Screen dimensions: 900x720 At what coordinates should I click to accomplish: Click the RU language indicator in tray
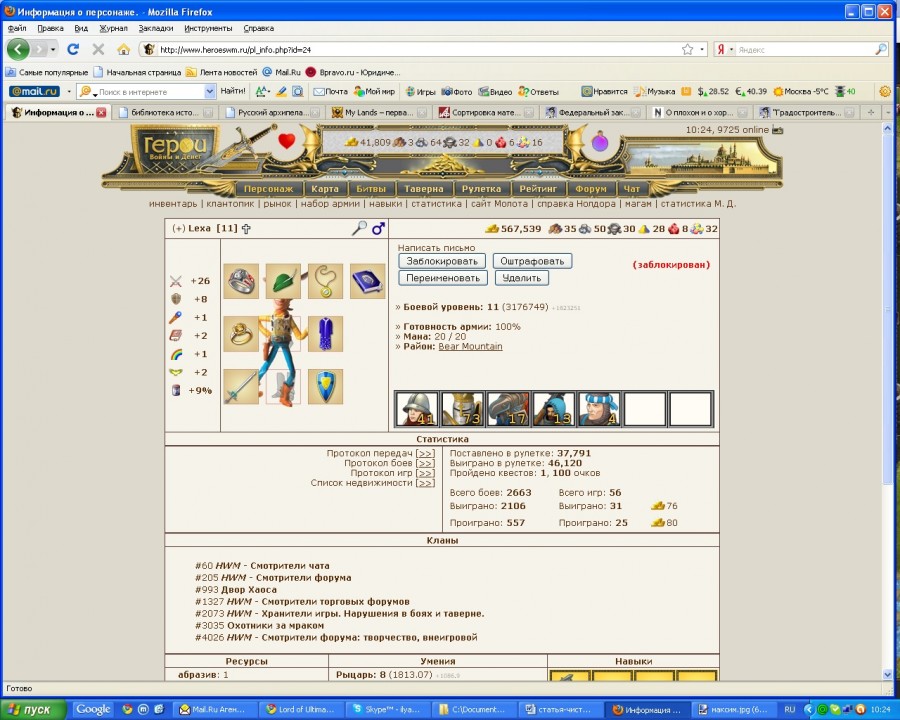click(790, 710)
